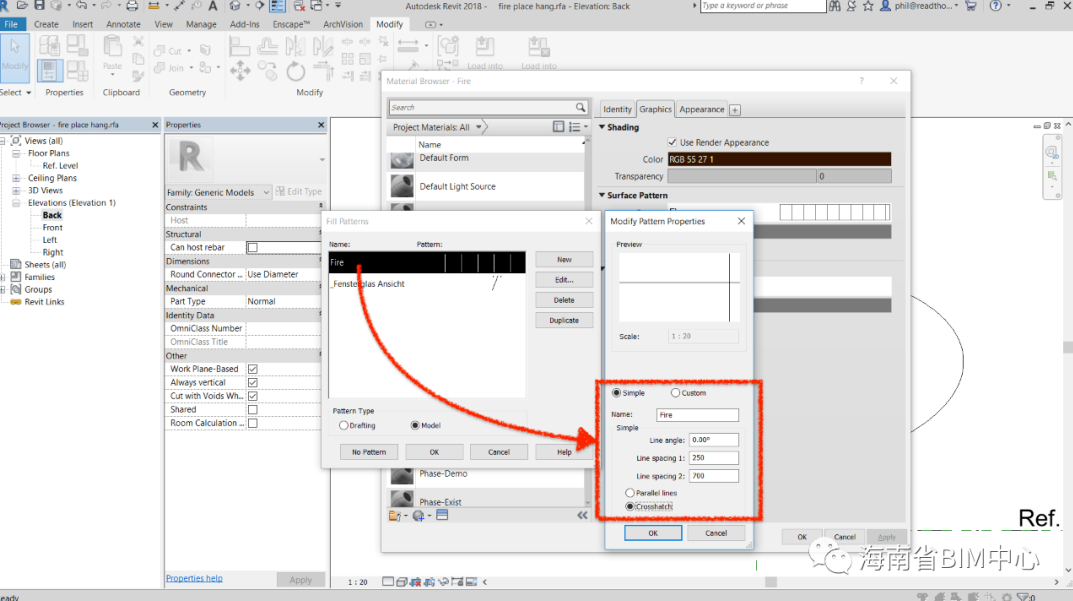Select the Modify arrow tool

pyautogui.click(x=15, y=58)
